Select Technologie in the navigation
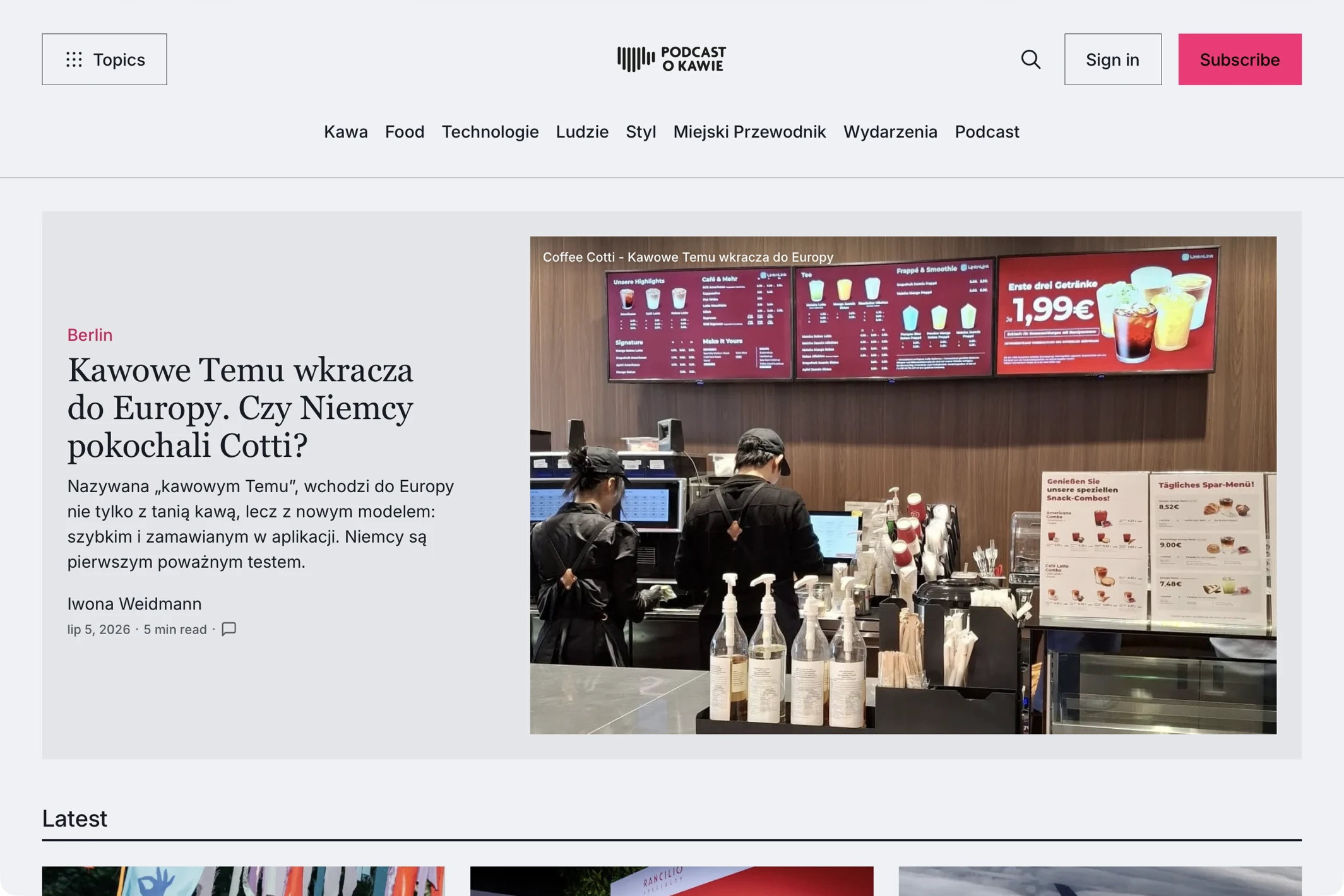This screenshot has width=1344, height=896. pos(490,131)
